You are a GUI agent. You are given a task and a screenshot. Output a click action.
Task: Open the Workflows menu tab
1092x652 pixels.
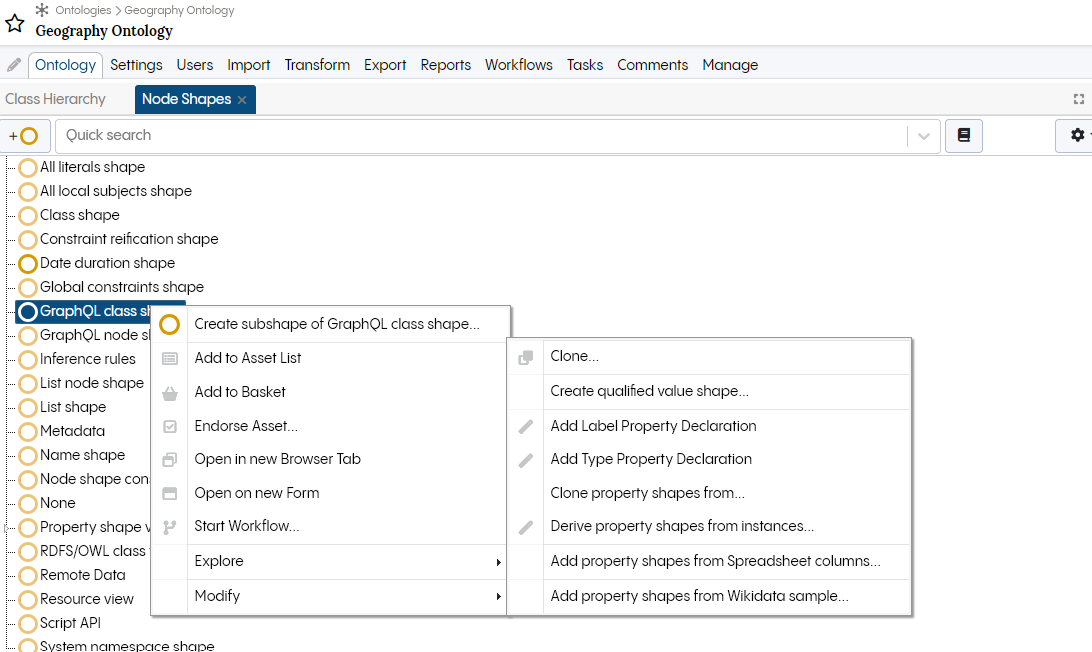click(x=518, y=65)
